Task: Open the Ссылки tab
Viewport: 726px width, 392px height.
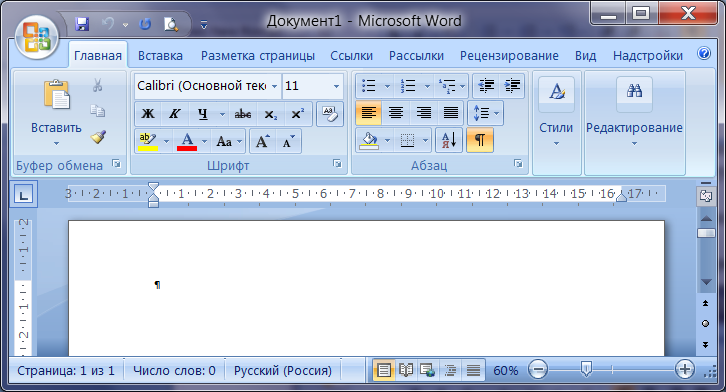Action: pyautogui.click(x=351, y=56)
